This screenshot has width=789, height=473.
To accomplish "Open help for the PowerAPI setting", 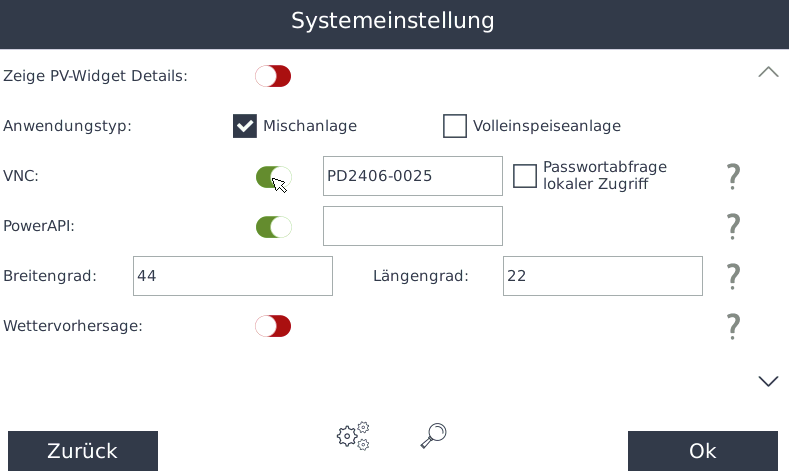I will [733, 227].
